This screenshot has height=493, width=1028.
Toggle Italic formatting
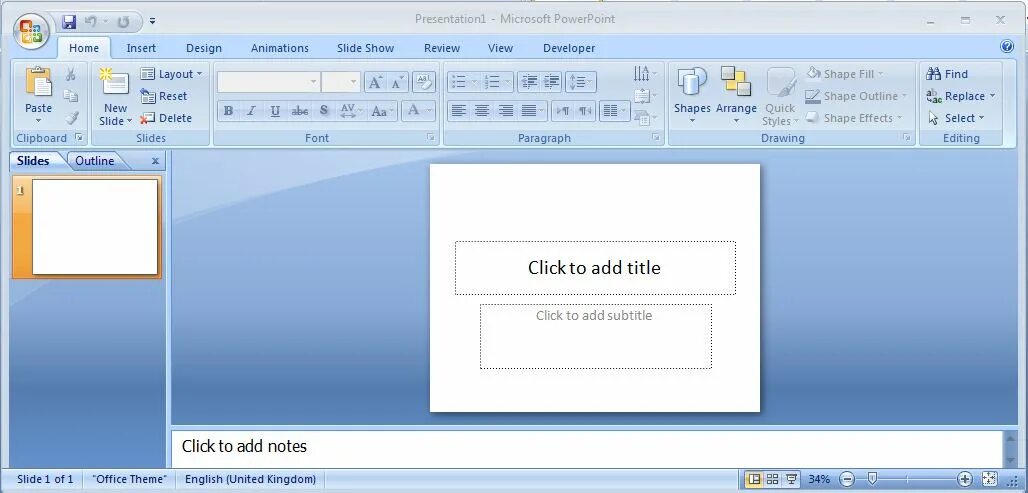(x=251, y=111)
